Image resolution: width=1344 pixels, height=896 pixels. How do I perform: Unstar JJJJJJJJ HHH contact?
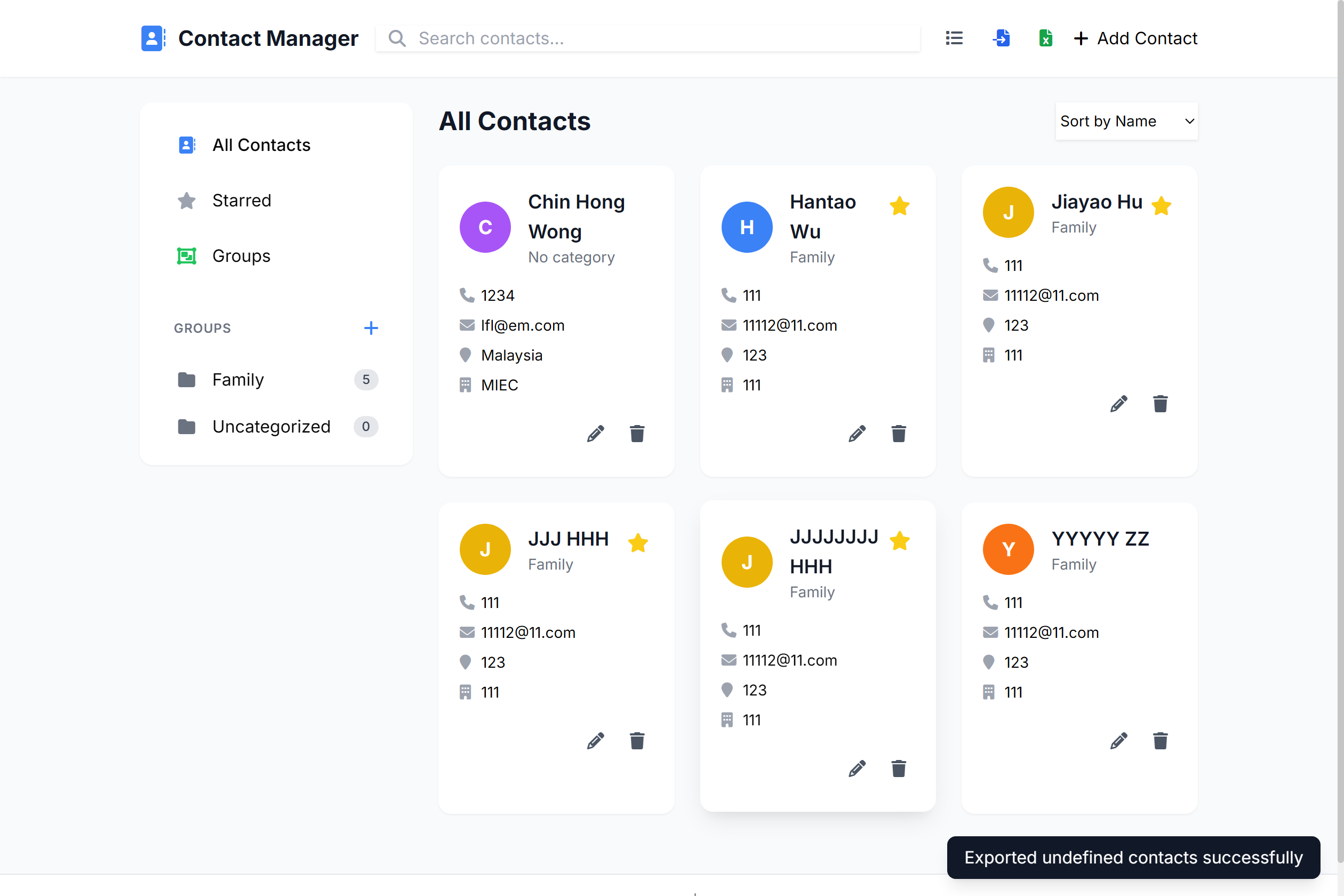coord(899,541)
